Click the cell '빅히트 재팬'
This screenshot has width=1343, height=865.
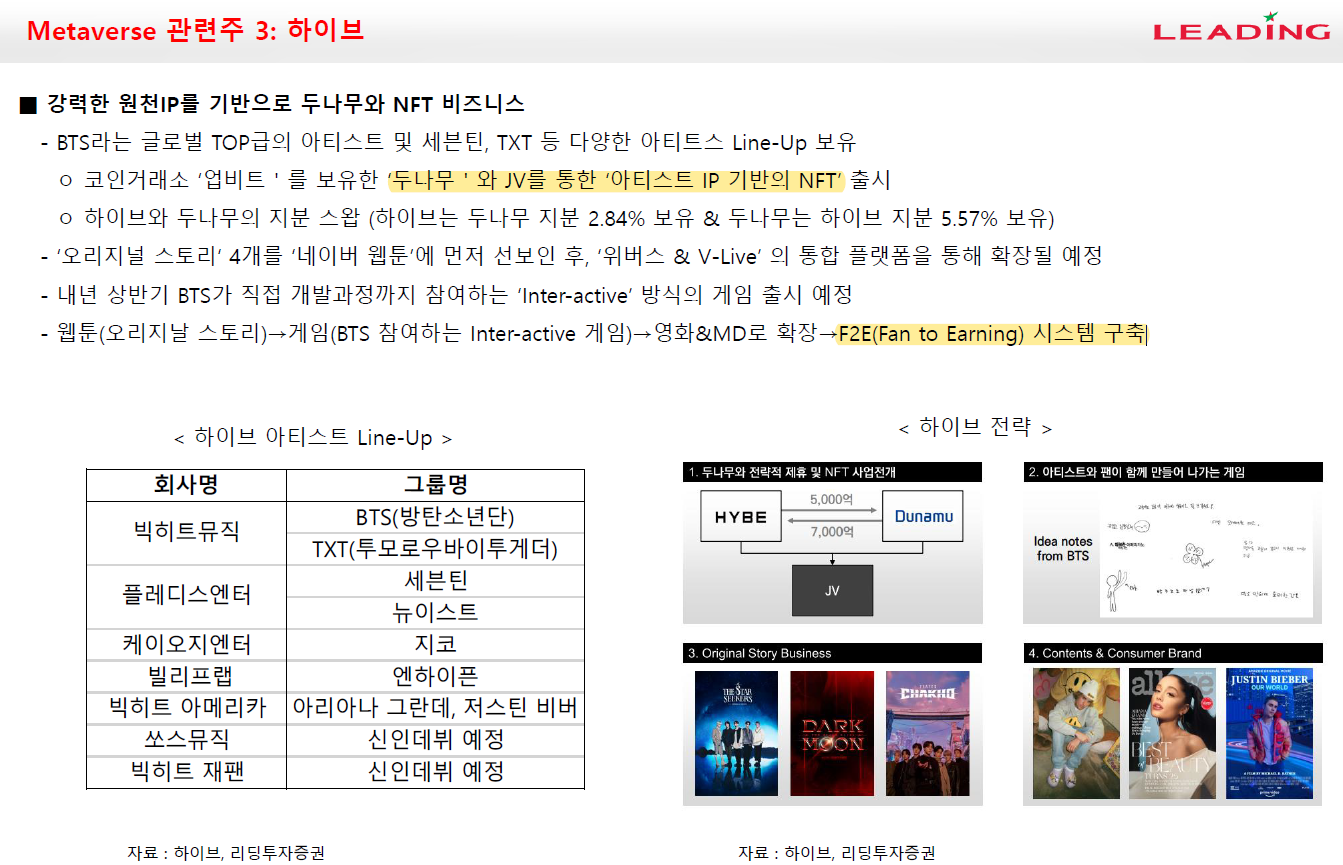pos(186,772)
